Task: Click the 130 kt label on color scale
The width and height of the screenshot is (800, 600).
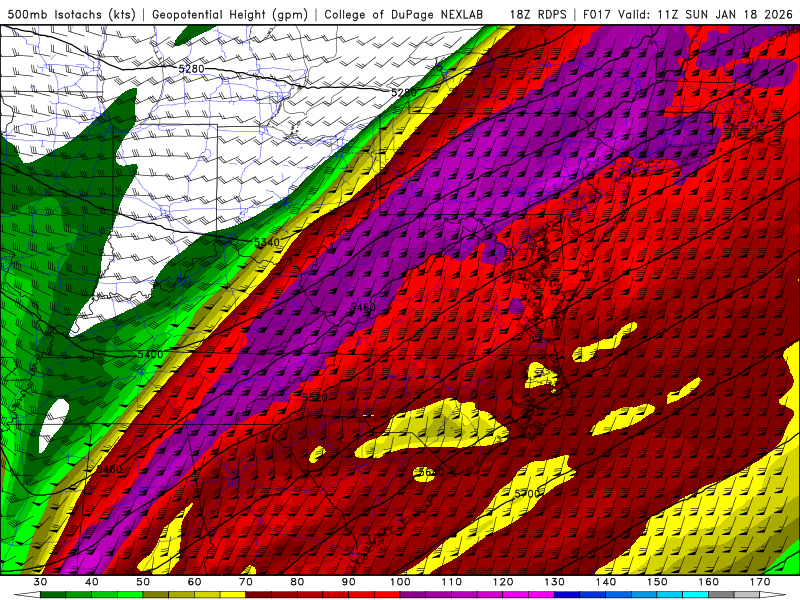Action: [555, 582]
